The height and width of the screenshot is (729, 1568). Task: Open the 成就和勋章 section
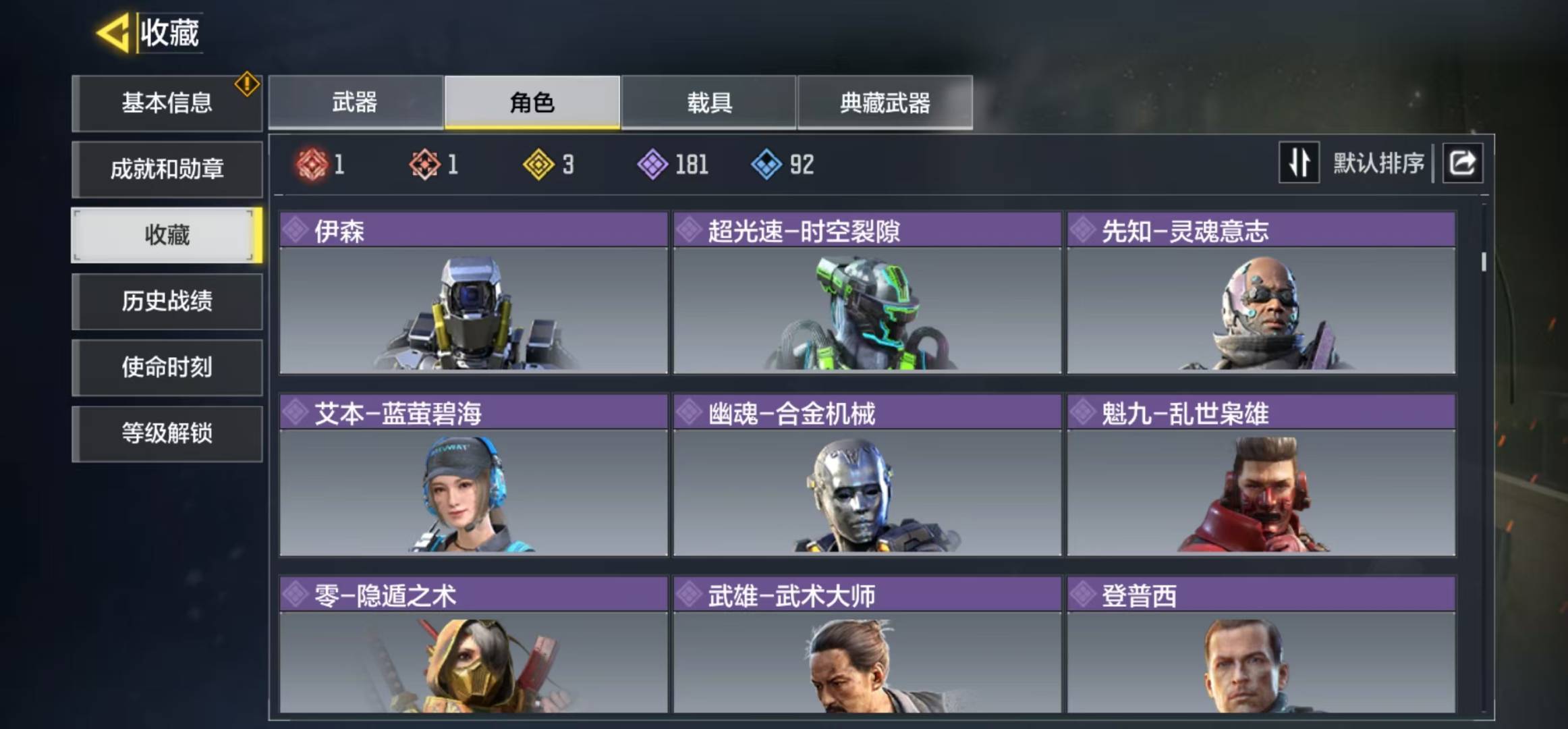[167, 169]
